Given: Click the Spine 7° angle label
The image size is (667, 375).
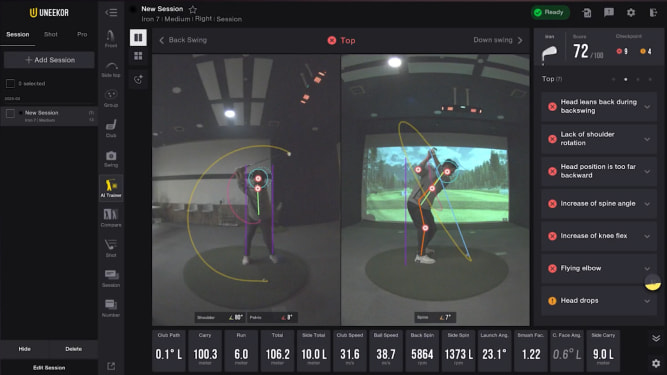Looking at the screenshot, I should click(435, 317).
